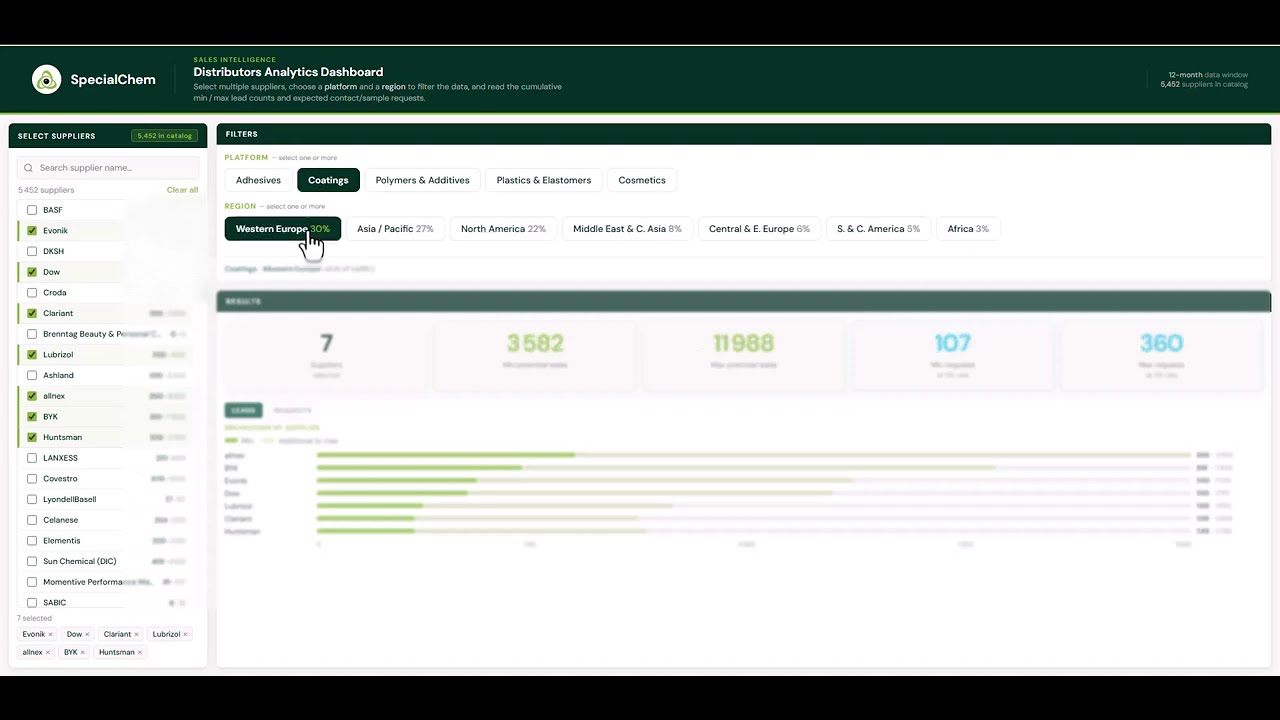Remove the allnex chip with its x

(47, 653)
